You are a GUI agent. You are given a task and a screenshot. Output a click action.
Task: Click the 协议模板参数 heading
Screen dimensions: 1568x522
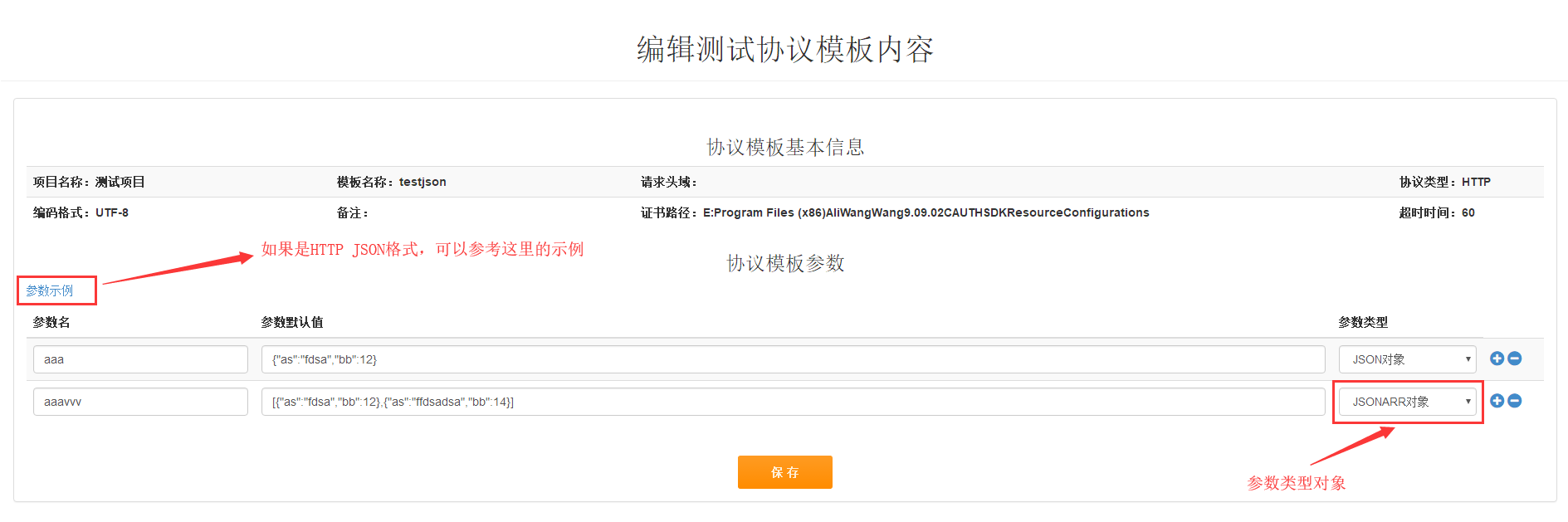click(x=785, y=263)
